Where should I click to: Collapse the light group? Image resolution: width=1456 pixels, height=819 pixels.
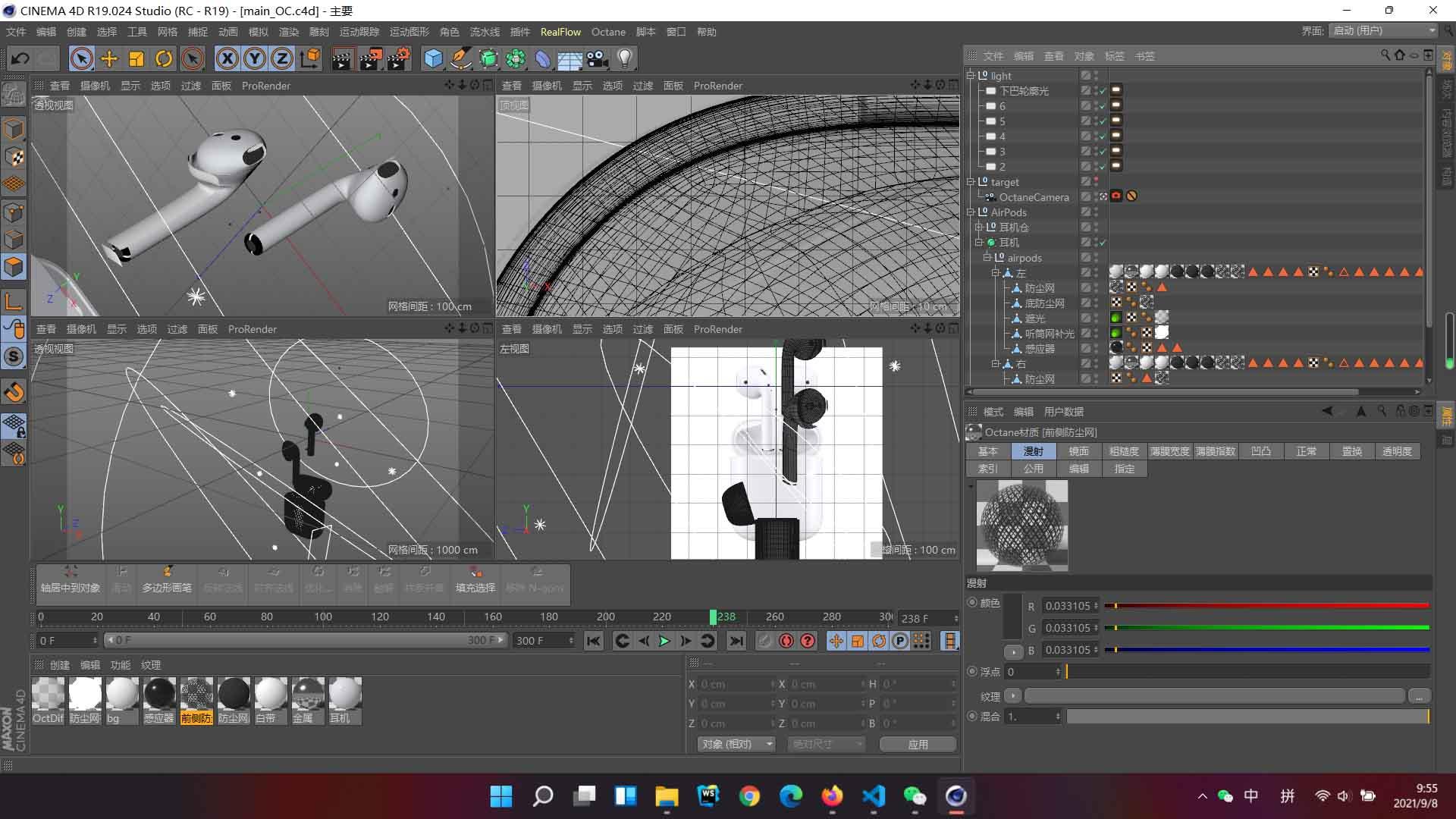point(971,76)
